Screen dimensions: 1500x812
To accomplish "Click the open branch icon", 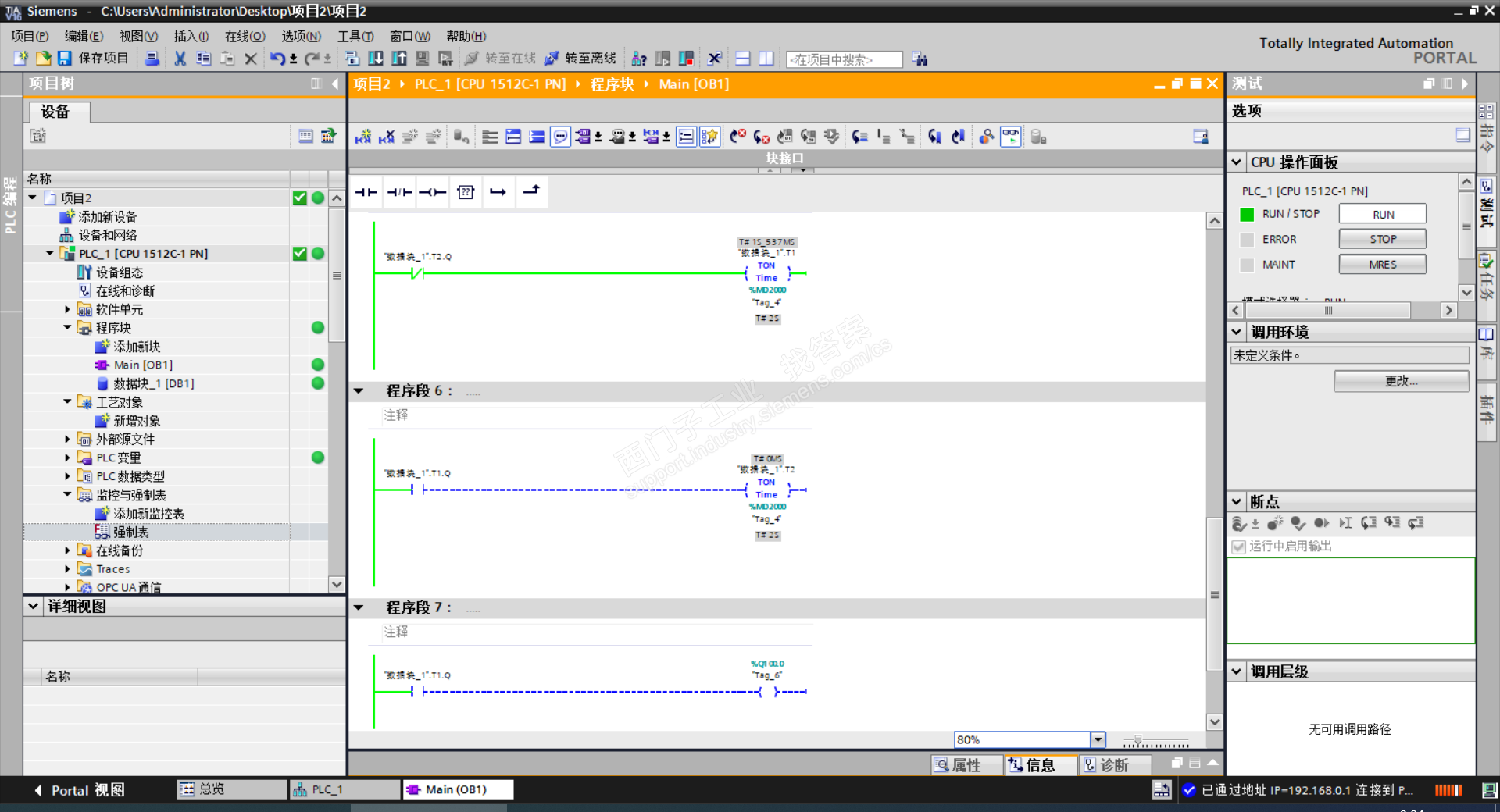I will 498,192.
